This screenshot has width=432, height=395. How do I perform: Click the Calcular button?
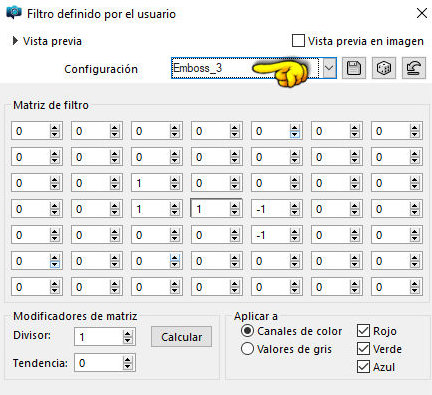tap(181, 337)
